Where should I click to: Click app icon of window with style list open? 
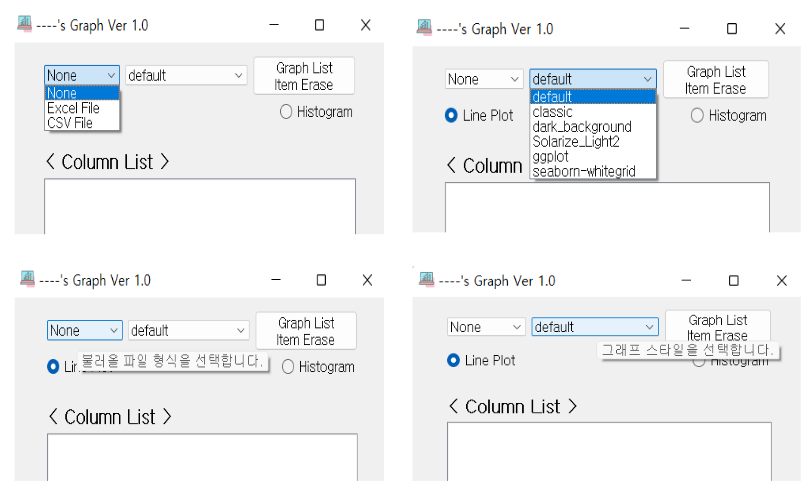pyautogui.click(x=424, y=27)
